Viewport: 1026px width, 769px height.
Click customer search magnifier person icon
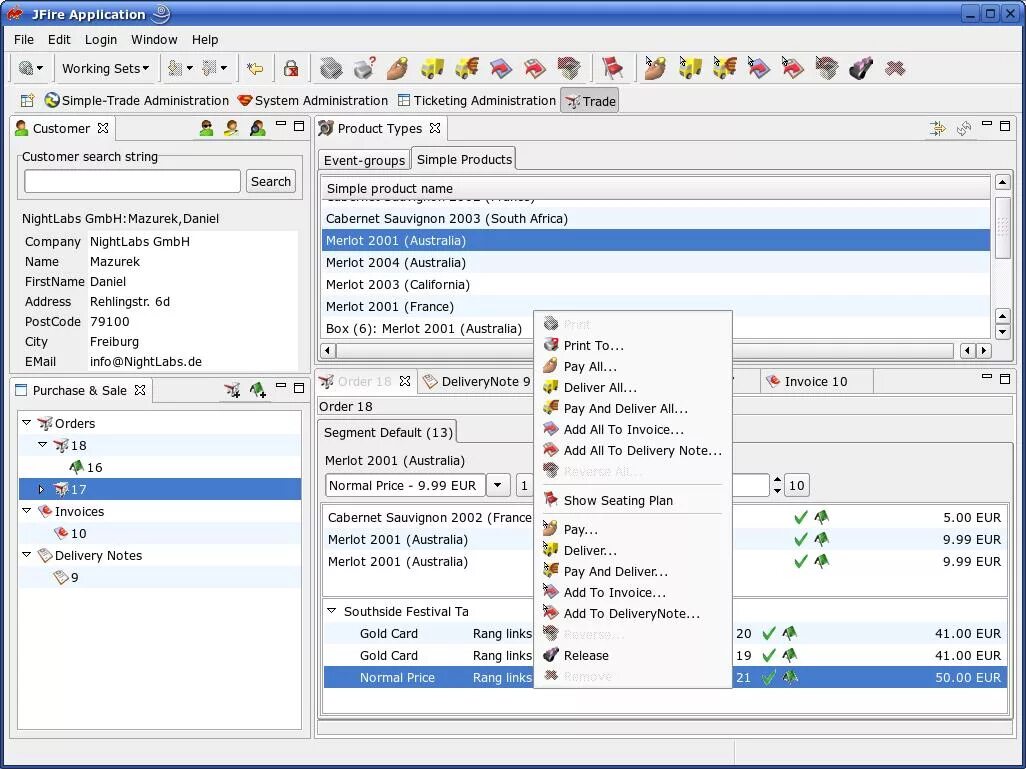258,128
